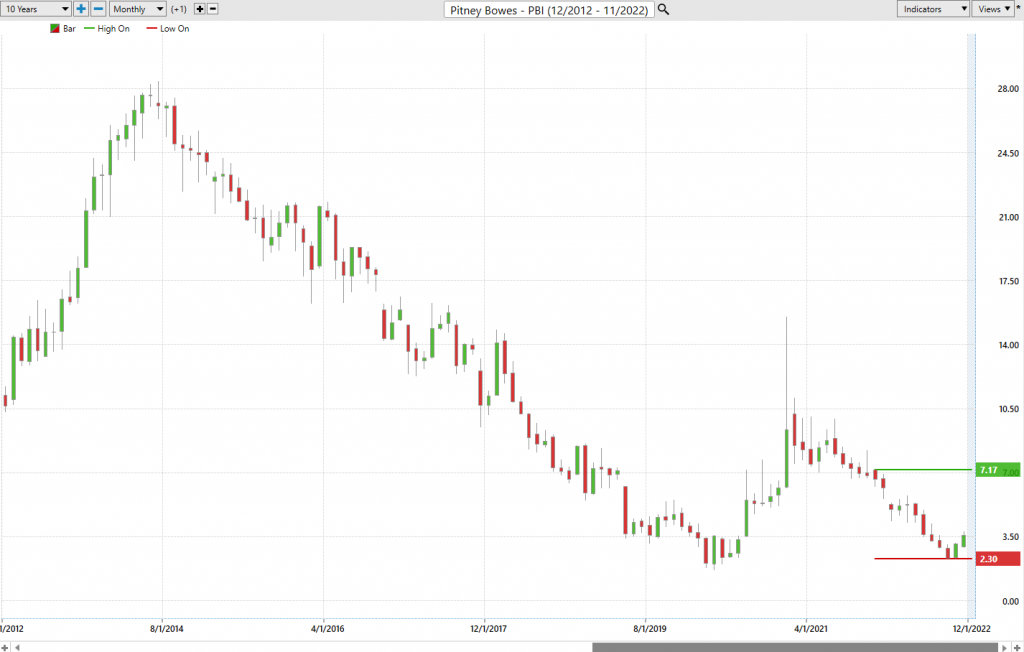Click the 0.00 price axis label
This screenshot has height=652, width=1024.
[1010, 602]
